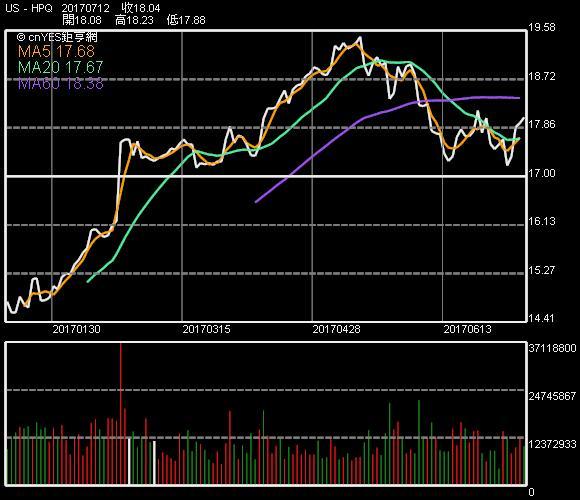Select the MA60 18.38 legend label
580x500 pixels.
point(60,84)
